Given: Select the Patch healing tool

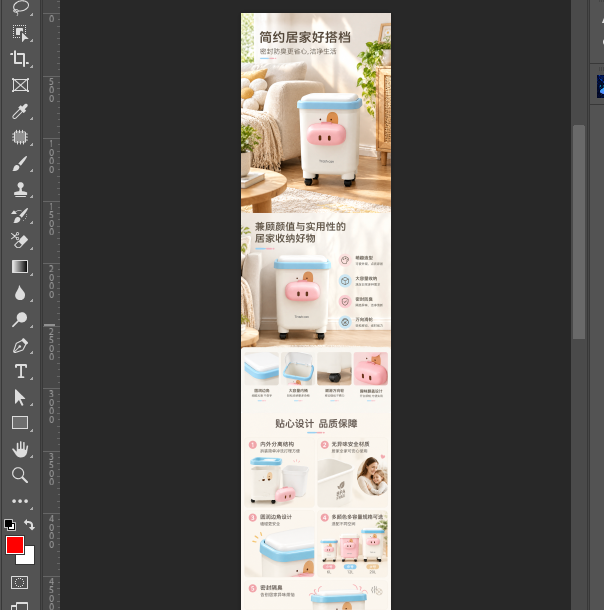Looking at the screenshot, I should point(20,137).
